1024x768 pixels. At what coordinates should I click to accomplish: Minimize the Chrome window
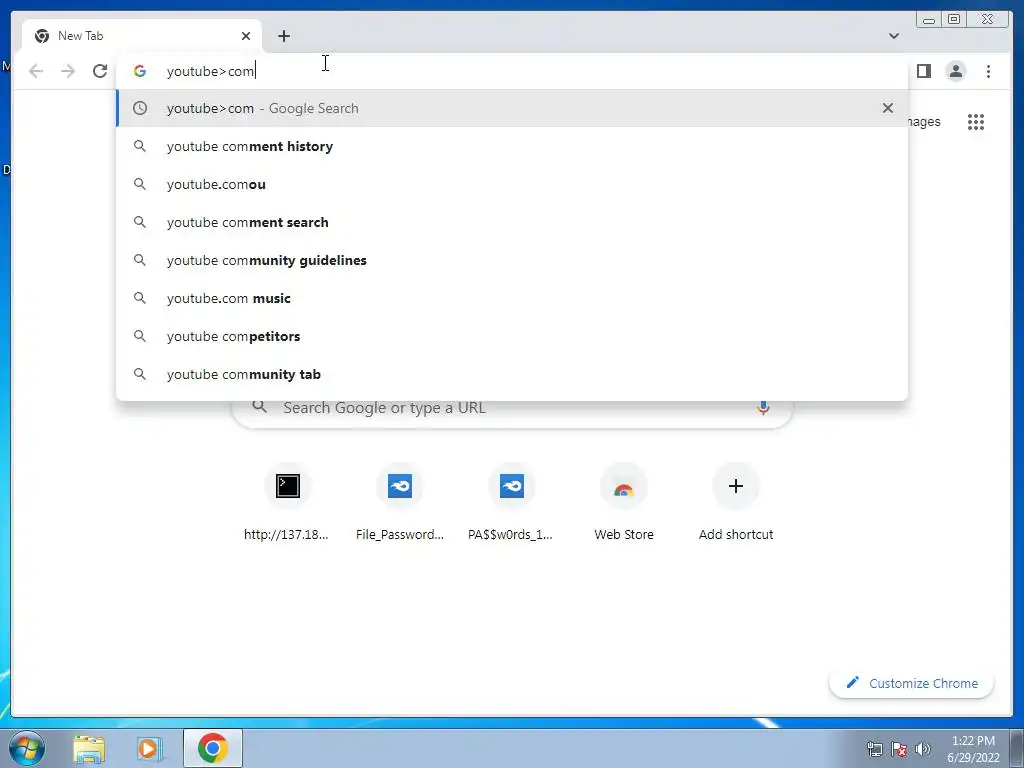click(x=929, y=20)
